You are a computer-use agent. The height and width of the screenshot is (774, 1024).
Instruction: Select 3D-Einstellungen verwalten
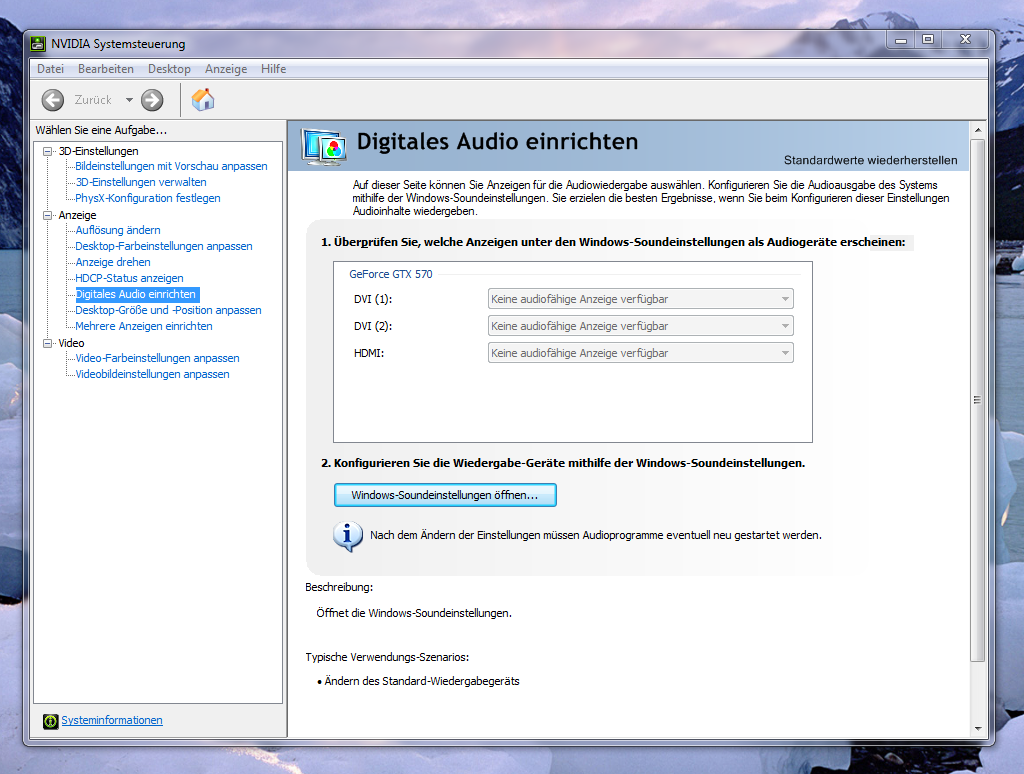tap(141, 182)
